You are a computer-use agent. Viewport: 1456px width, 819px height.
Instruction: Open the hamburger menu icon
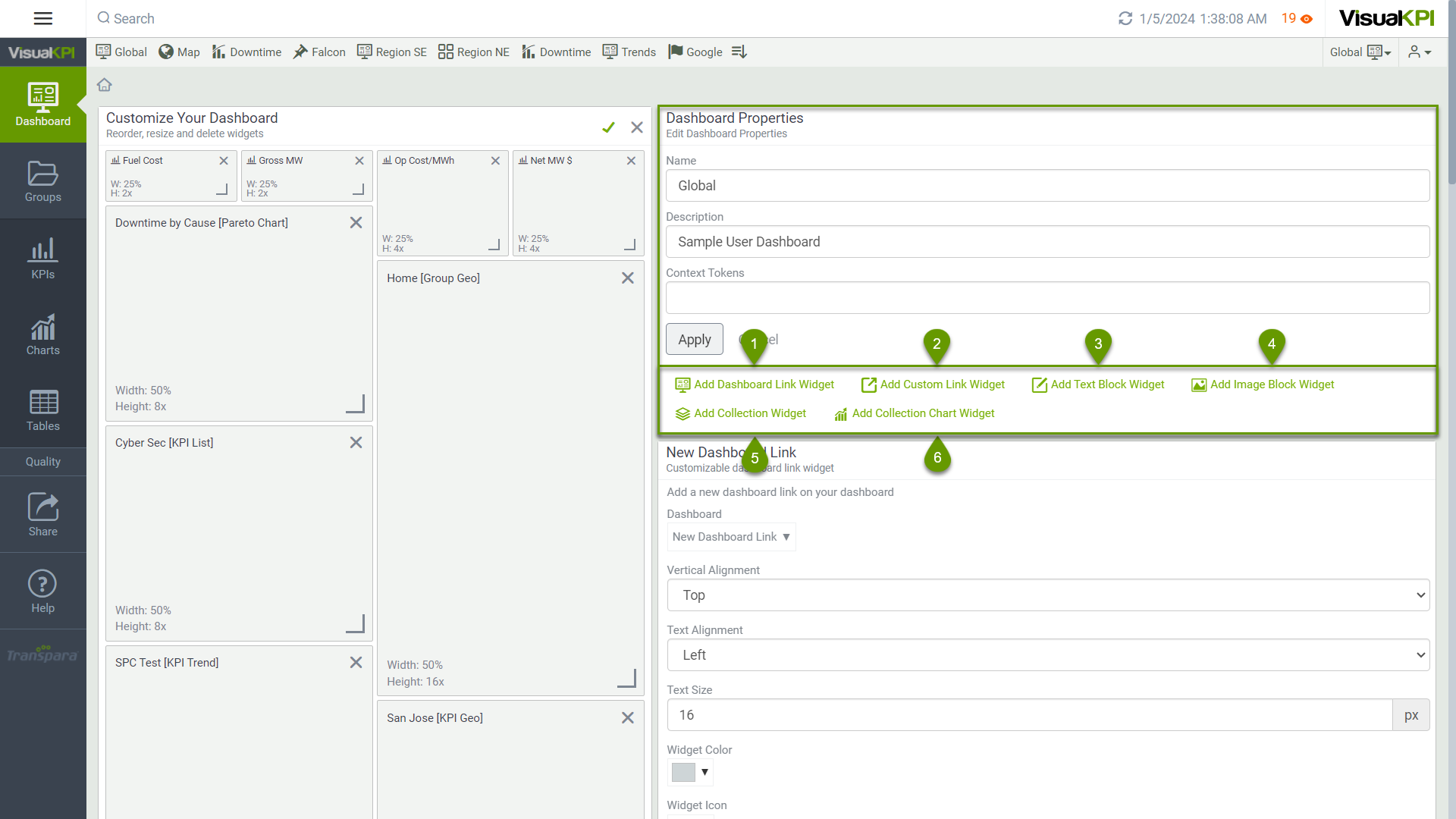43,18
